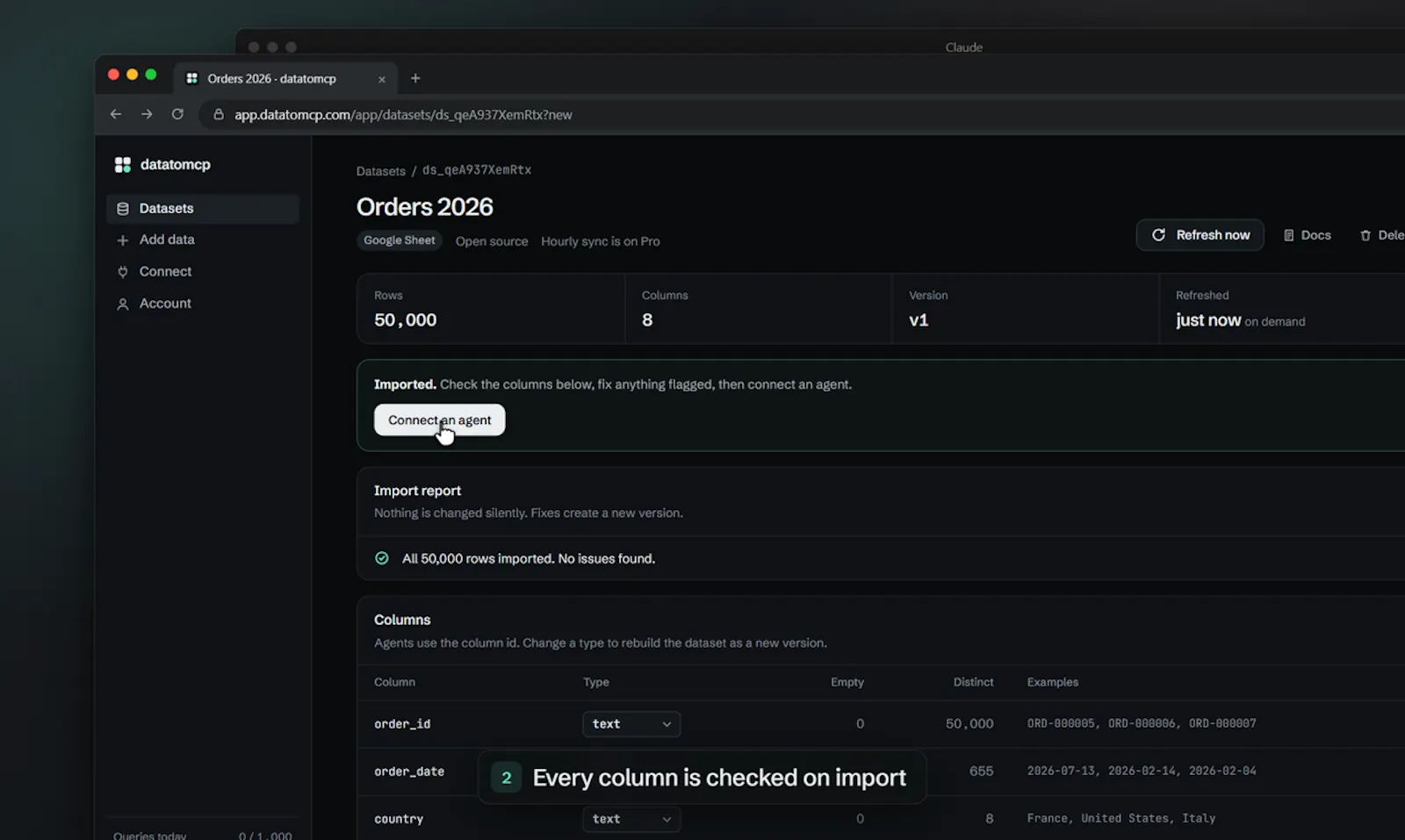Go to the Datasets breadcrumb link
Screen dimensions: 1405x840
coord(380,171)
